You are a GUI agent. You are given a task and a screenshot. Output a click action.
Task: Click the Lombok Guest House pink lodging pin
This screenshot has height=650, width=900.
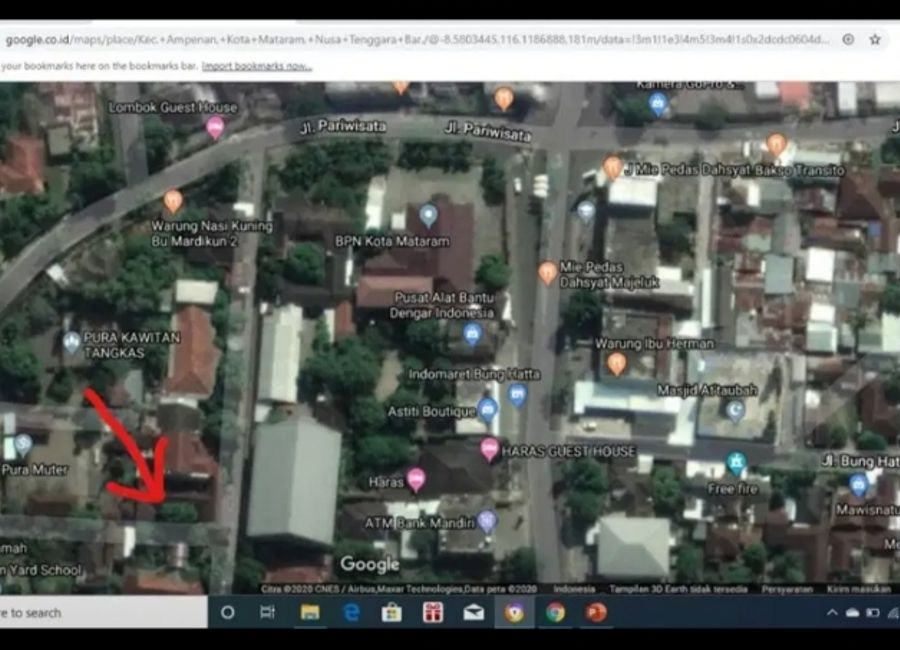[215, 127]
